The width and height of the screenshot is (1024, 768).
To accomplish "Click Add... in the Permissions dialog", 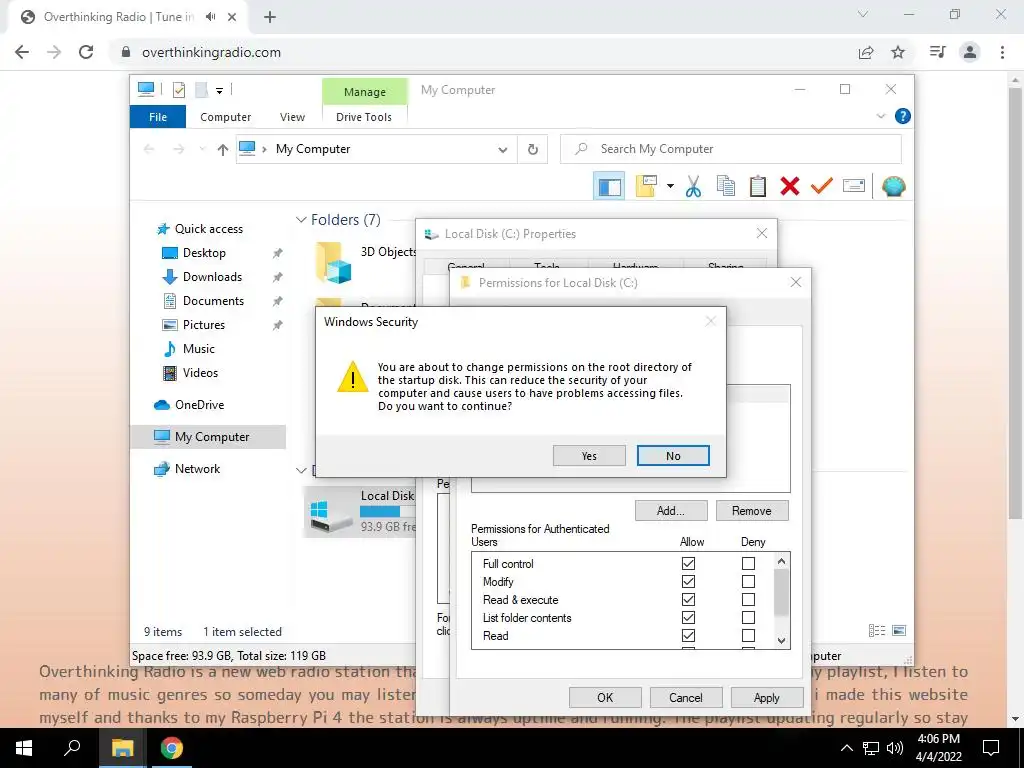I will pyautogui.click(x=671, y=511).
